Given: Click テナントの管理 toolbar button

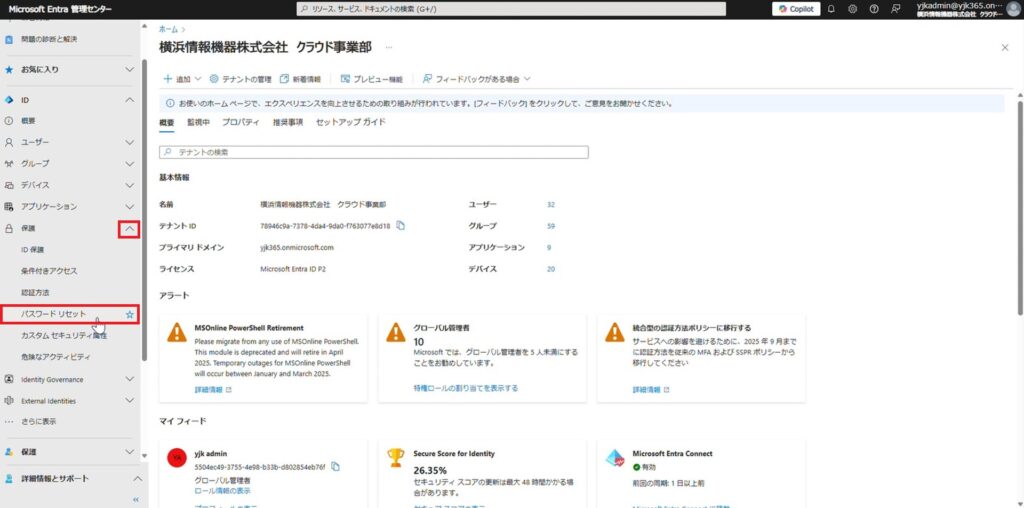Looking at the screenshot, I should (x=240, y=79).
